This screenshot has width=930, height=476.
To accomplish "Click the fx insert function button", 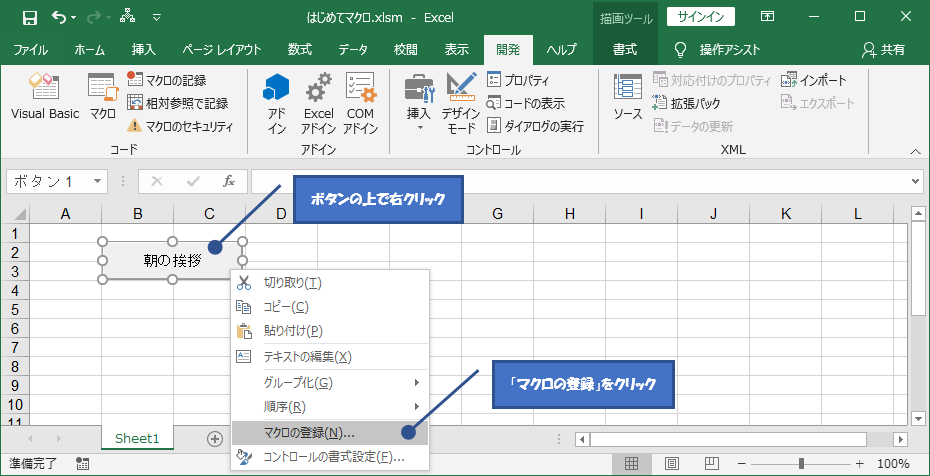I will (x=229, y=181).
